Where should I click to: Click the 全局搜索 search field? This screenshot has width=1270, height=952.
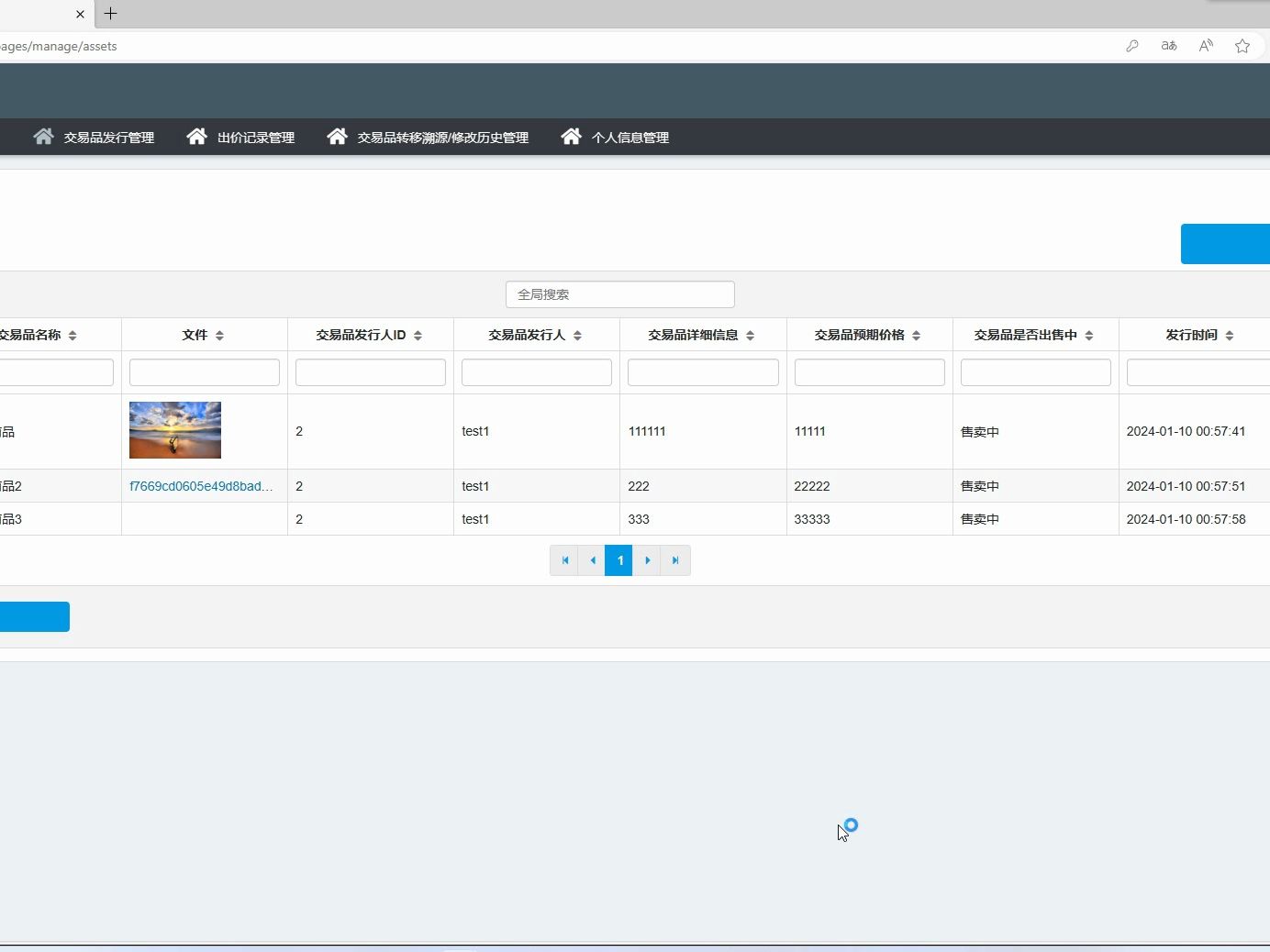coord(620,294)
